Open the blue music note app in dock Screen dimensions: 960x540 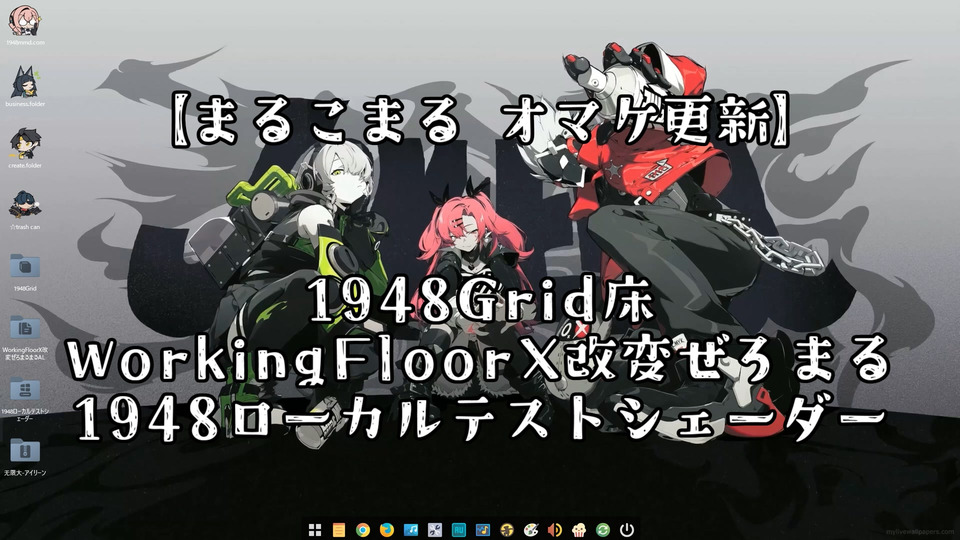411,530
